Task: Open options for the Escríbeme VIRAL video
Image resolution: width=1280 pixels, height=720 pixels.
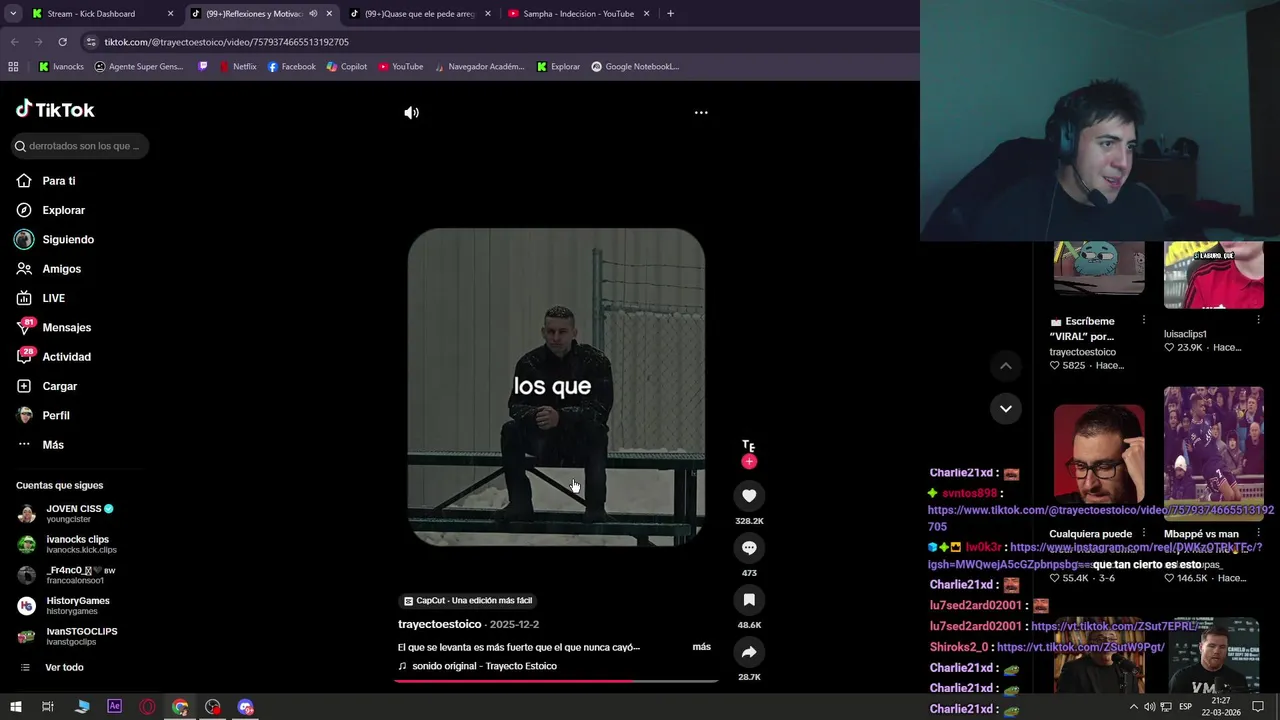Action: point(1144,321)
